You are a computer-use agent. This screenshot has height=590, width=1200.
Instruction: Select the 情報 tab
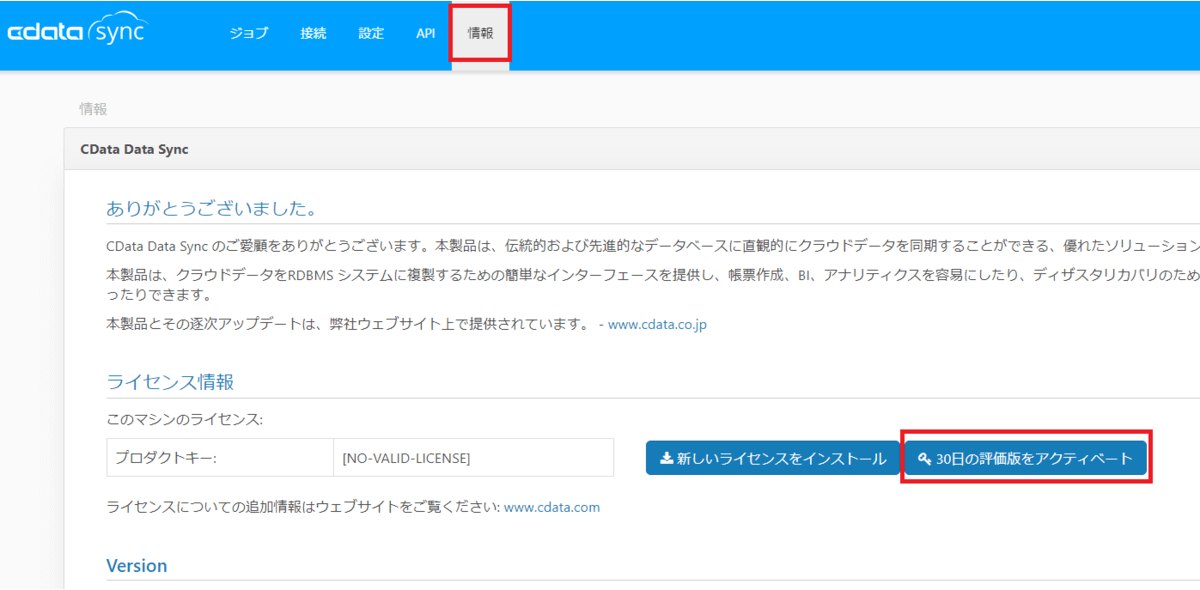pos(480,33)
